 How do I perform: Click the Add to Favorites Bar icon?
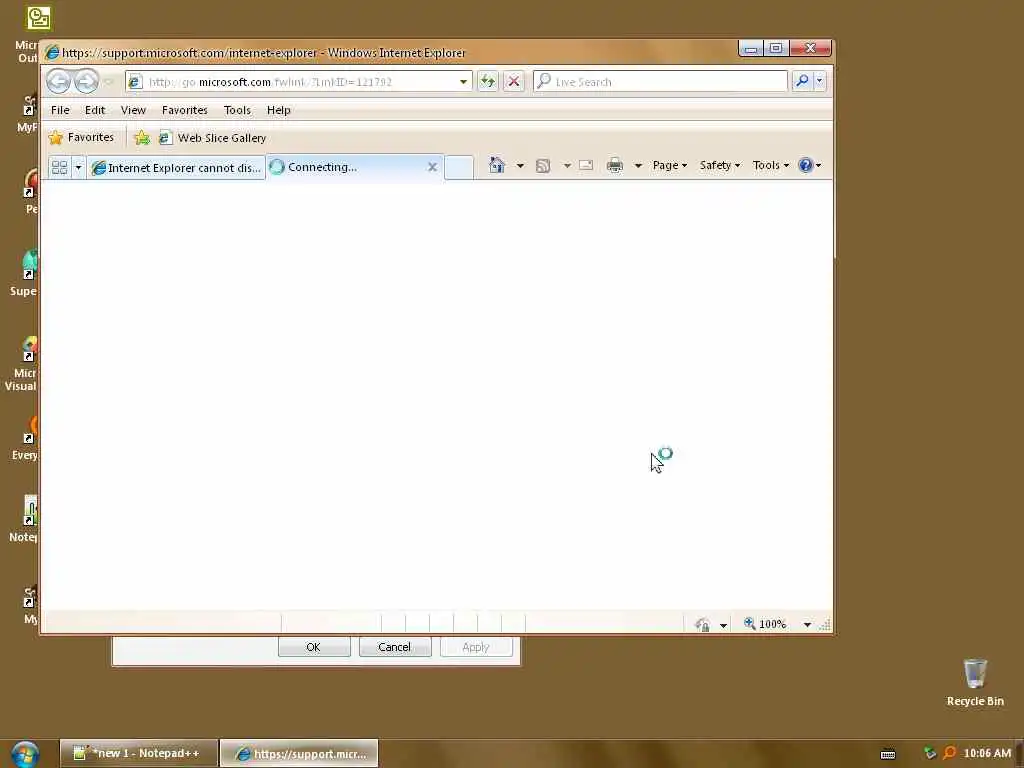(142, 138)
